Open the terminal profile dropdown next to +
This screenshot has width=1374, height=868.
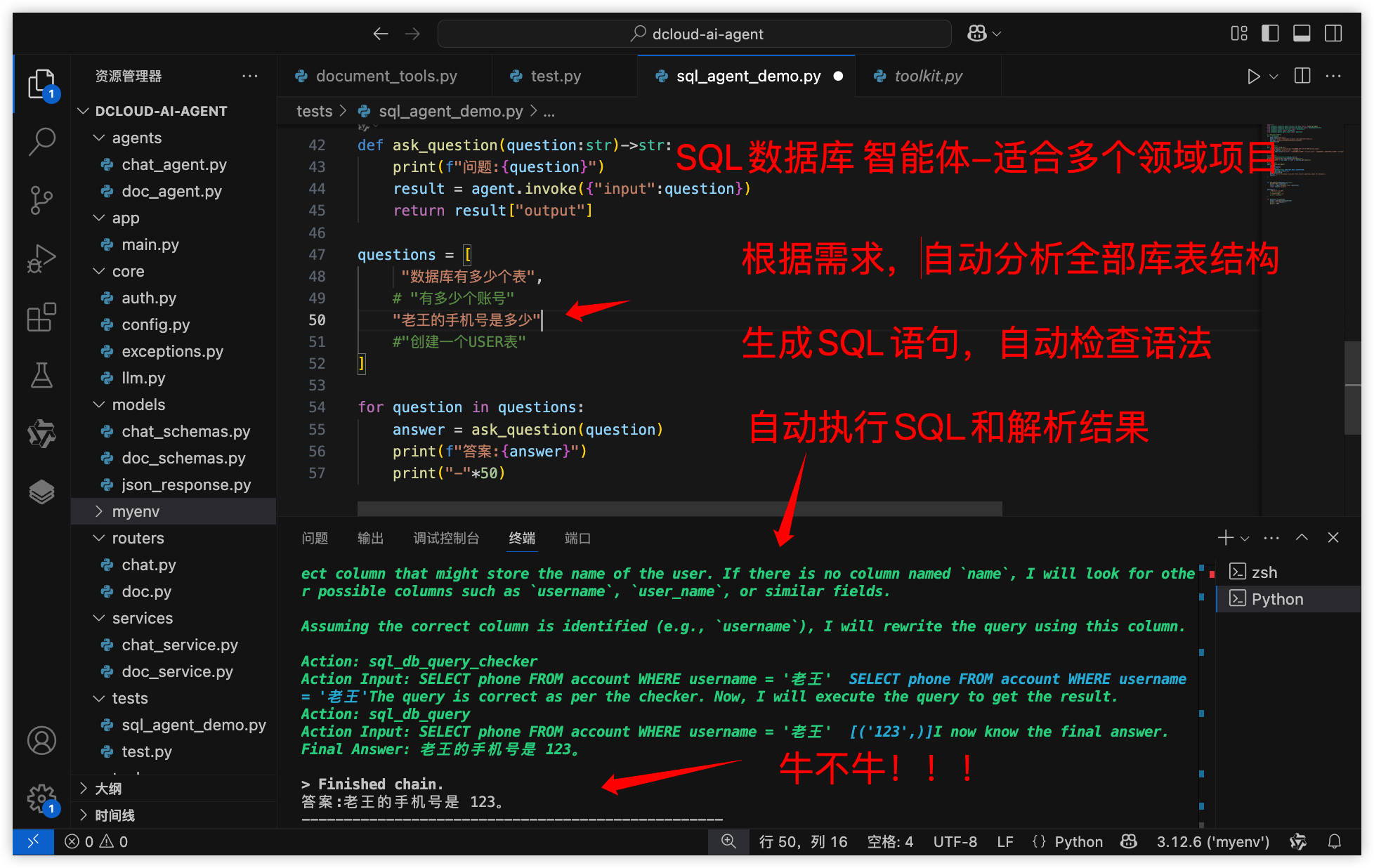pos(1244,538)
